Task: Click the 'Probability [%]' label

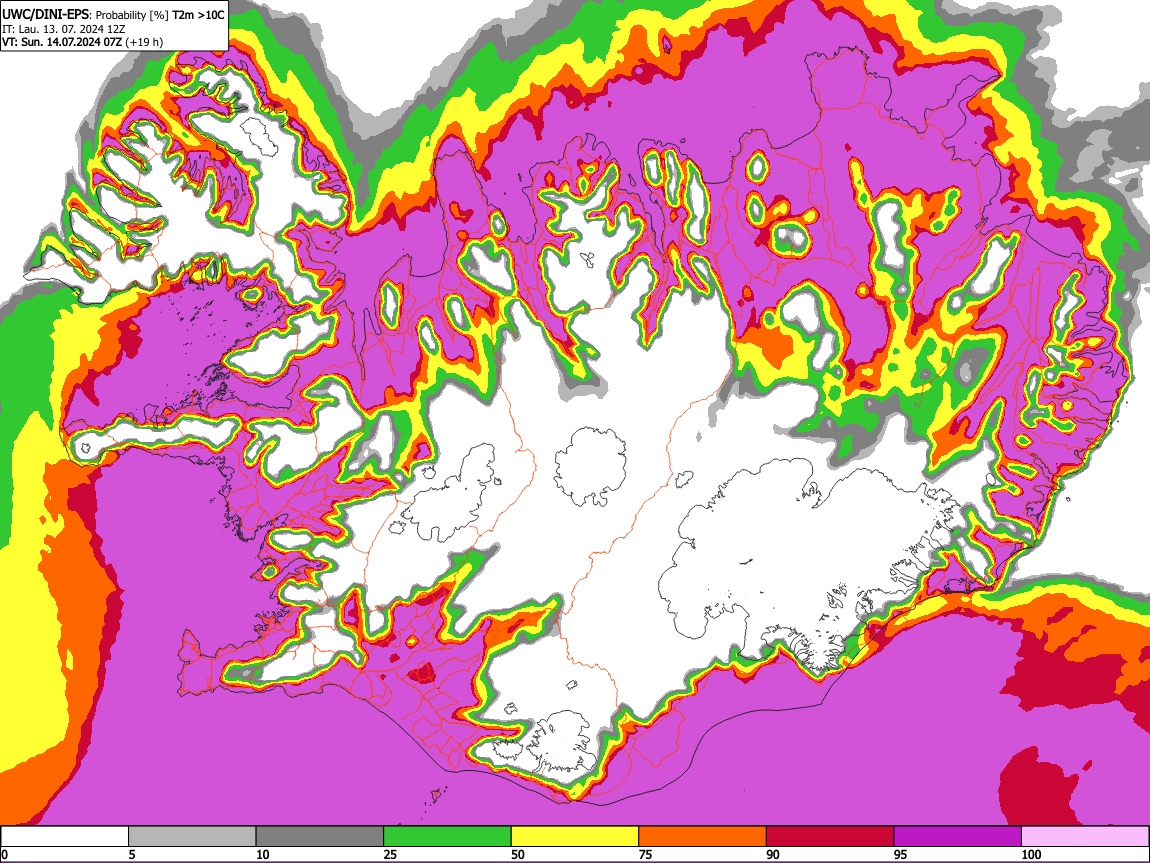Action: click(x=131, y=15)
